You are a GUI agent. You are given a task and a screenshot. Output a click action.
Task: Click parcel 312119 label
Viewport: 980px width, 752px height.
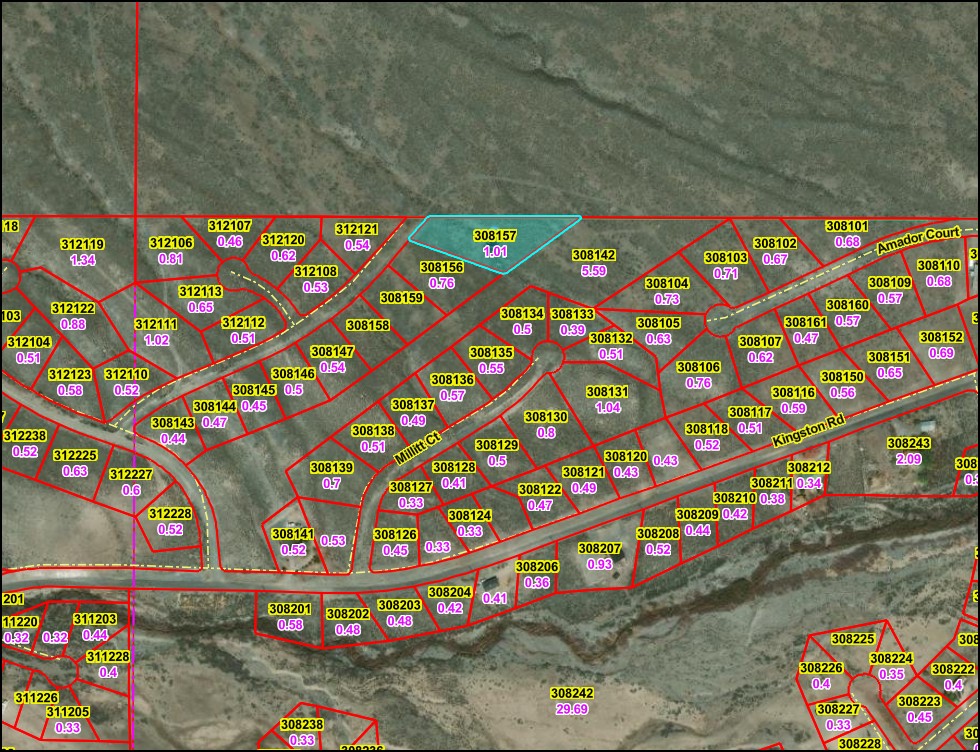point(82,244)
